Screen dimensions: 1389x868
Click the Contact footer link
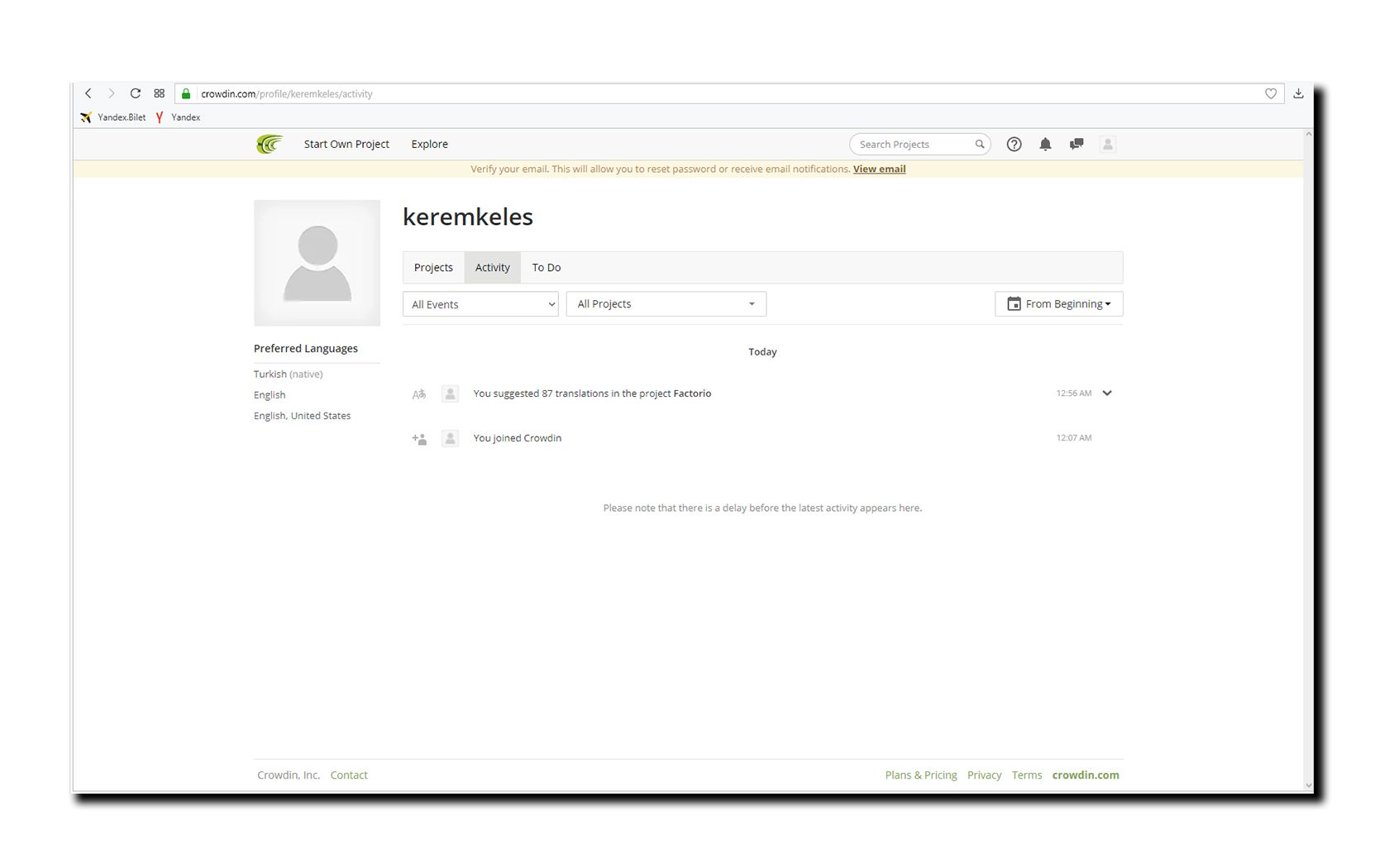[x=349, y=775]
